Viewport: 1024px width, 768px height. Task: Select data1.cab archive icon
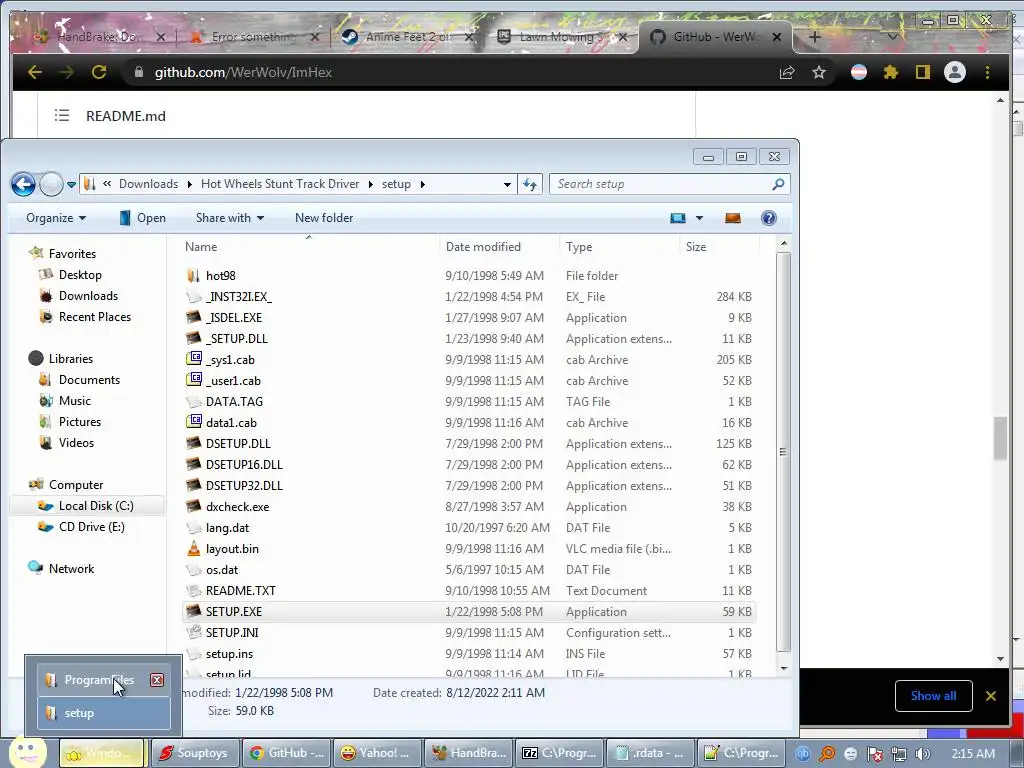tap(193, 423)
